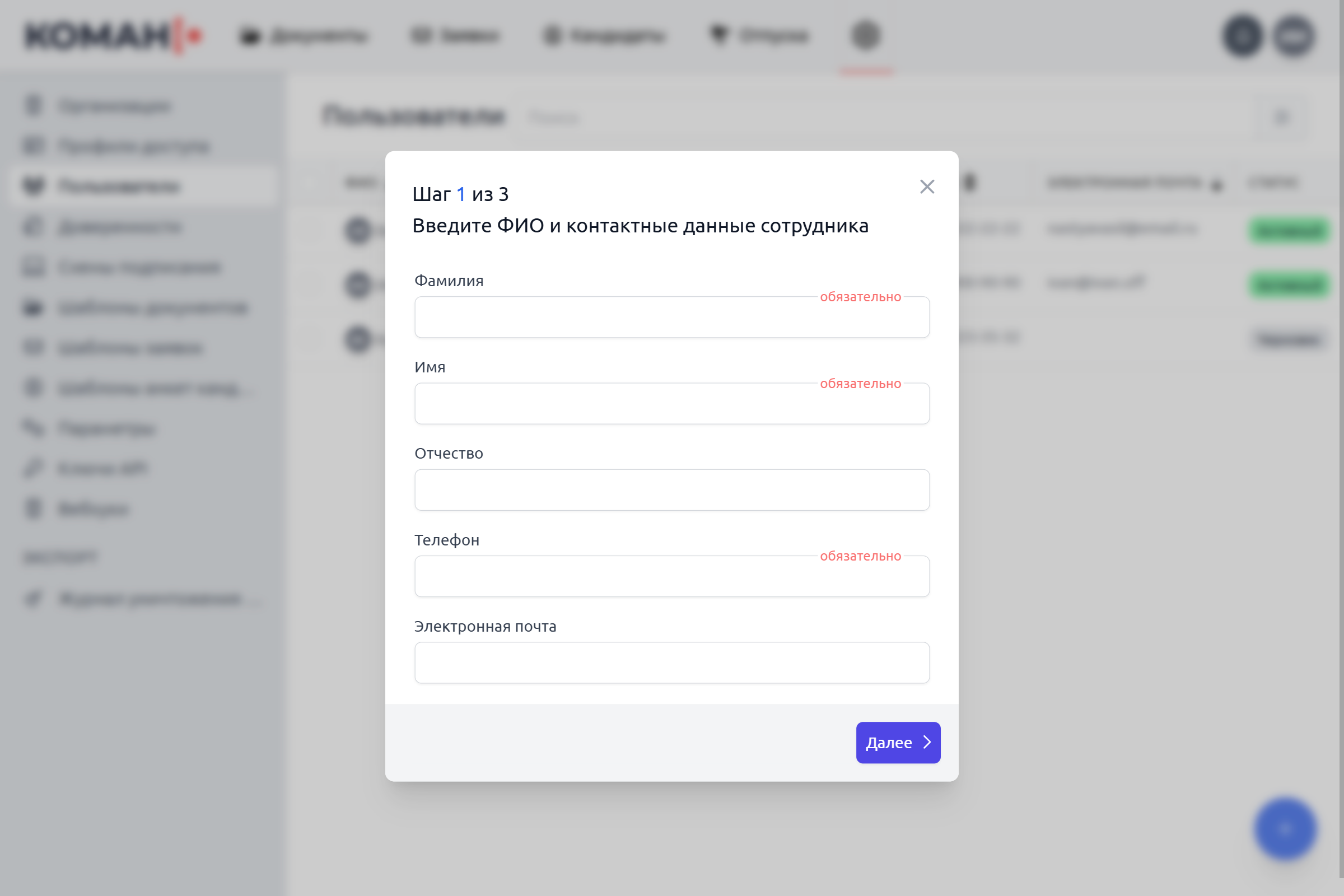Click into the Имя field
The width and height of the screenshot is (1344, 896).
tap(671, 404)
